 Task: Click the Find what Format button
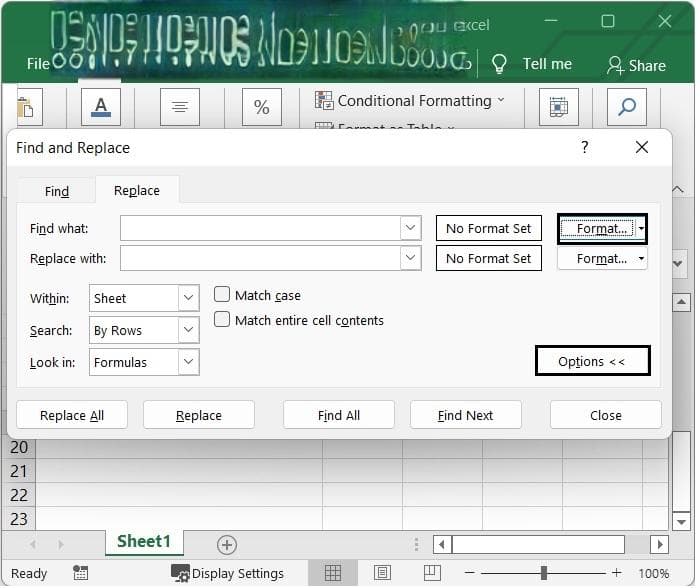(x=598, y=229)
